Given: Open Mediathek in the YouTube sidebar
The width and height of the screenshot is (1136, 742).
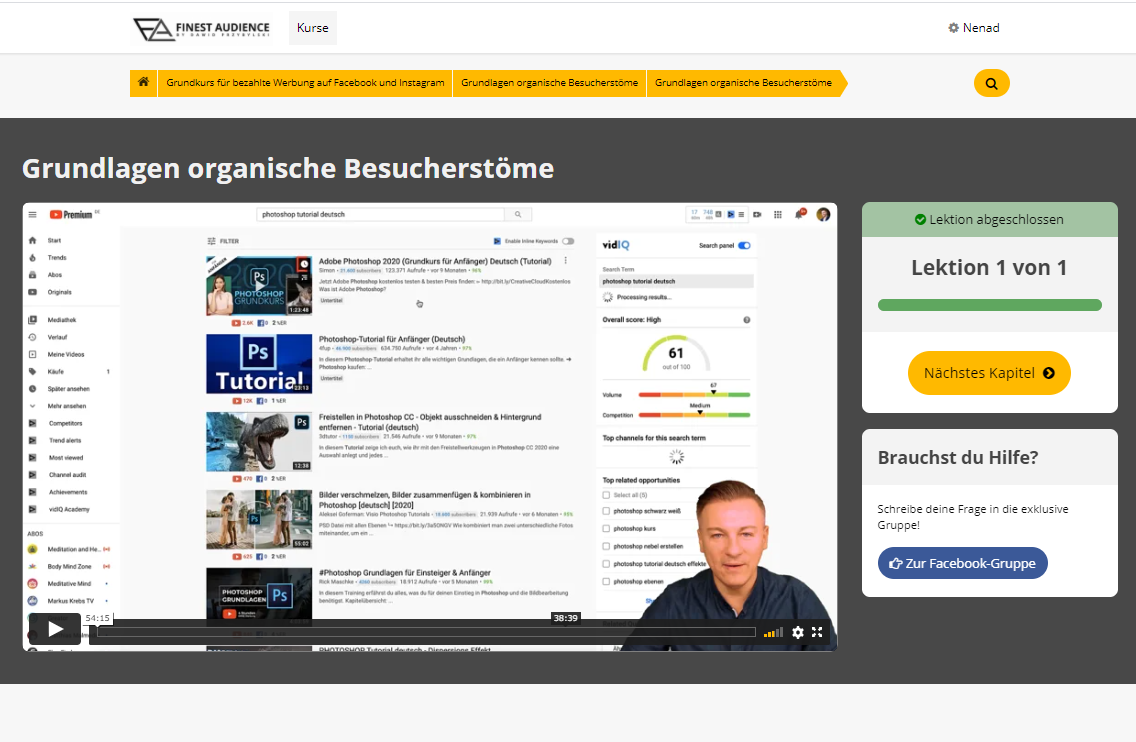Looking at the screenshot, I should tap(62, 320).
